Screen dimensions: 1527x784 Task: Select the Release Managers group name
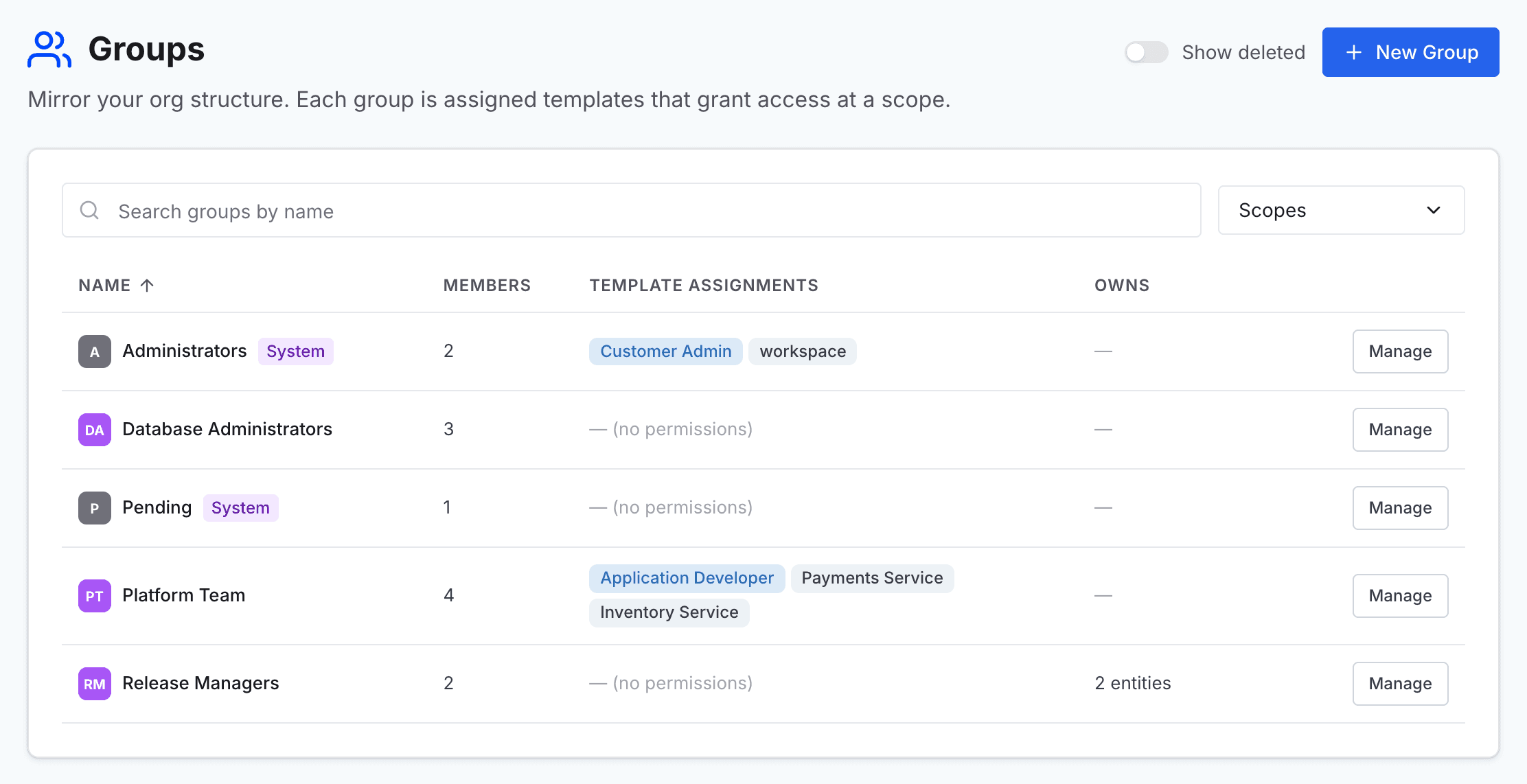click(x=200, y=684)
